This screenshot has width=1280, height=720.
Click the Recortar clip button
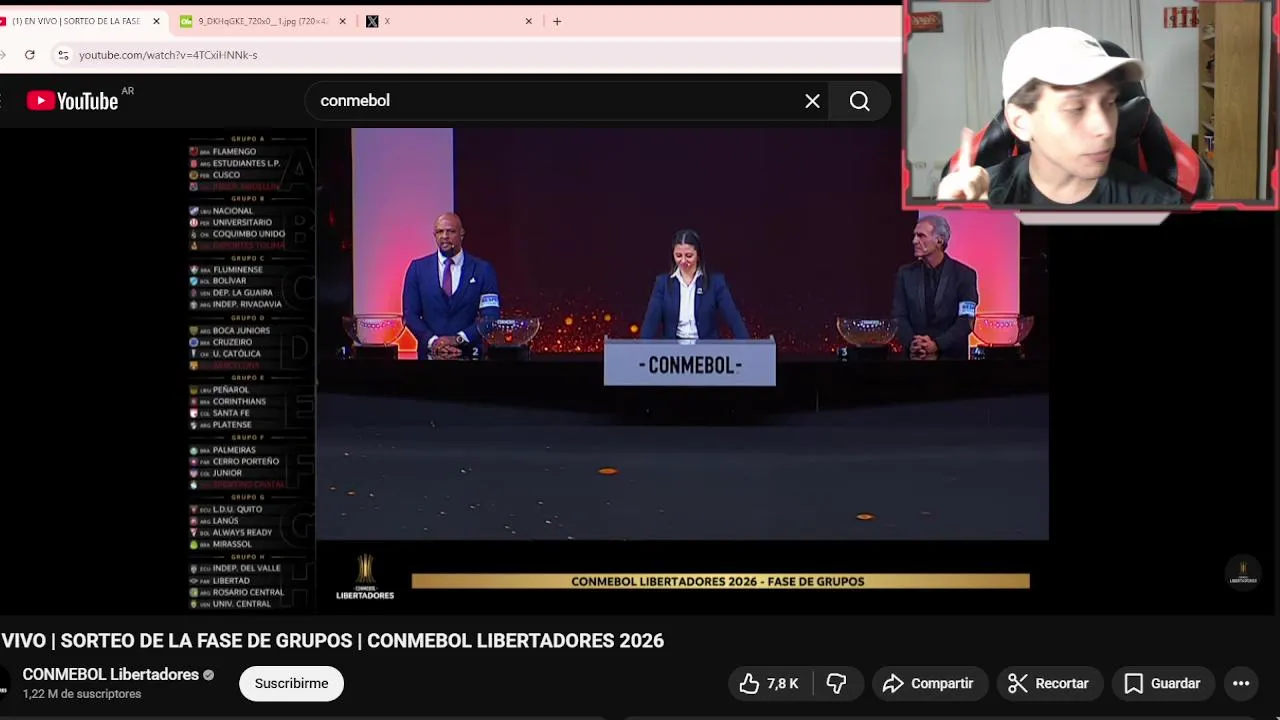pyautogui.click(x=1049, y=684)
